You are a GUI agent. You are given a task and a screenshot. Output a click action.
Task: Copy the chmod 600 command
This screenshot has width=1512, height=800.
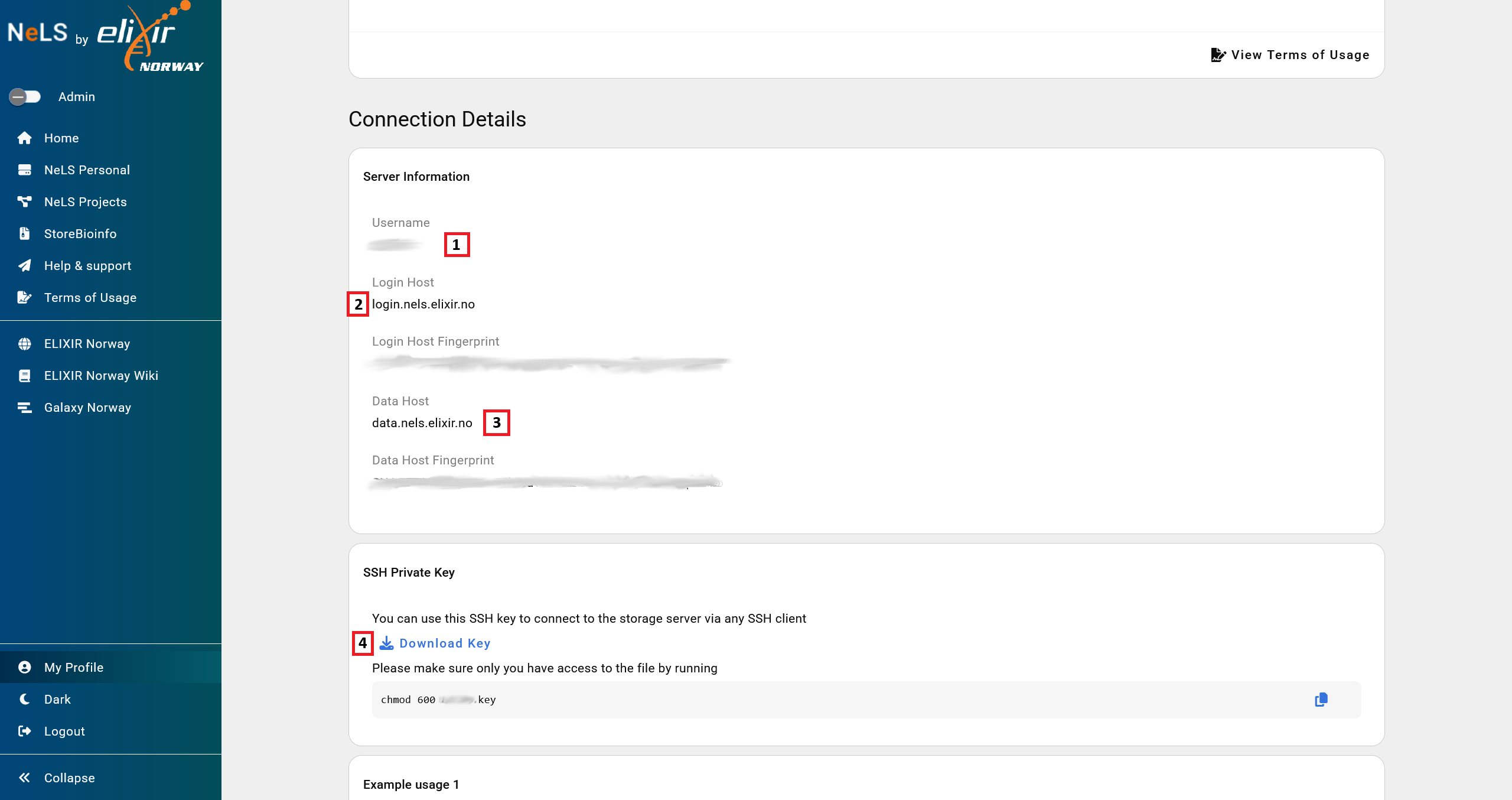pos(1321,700)
